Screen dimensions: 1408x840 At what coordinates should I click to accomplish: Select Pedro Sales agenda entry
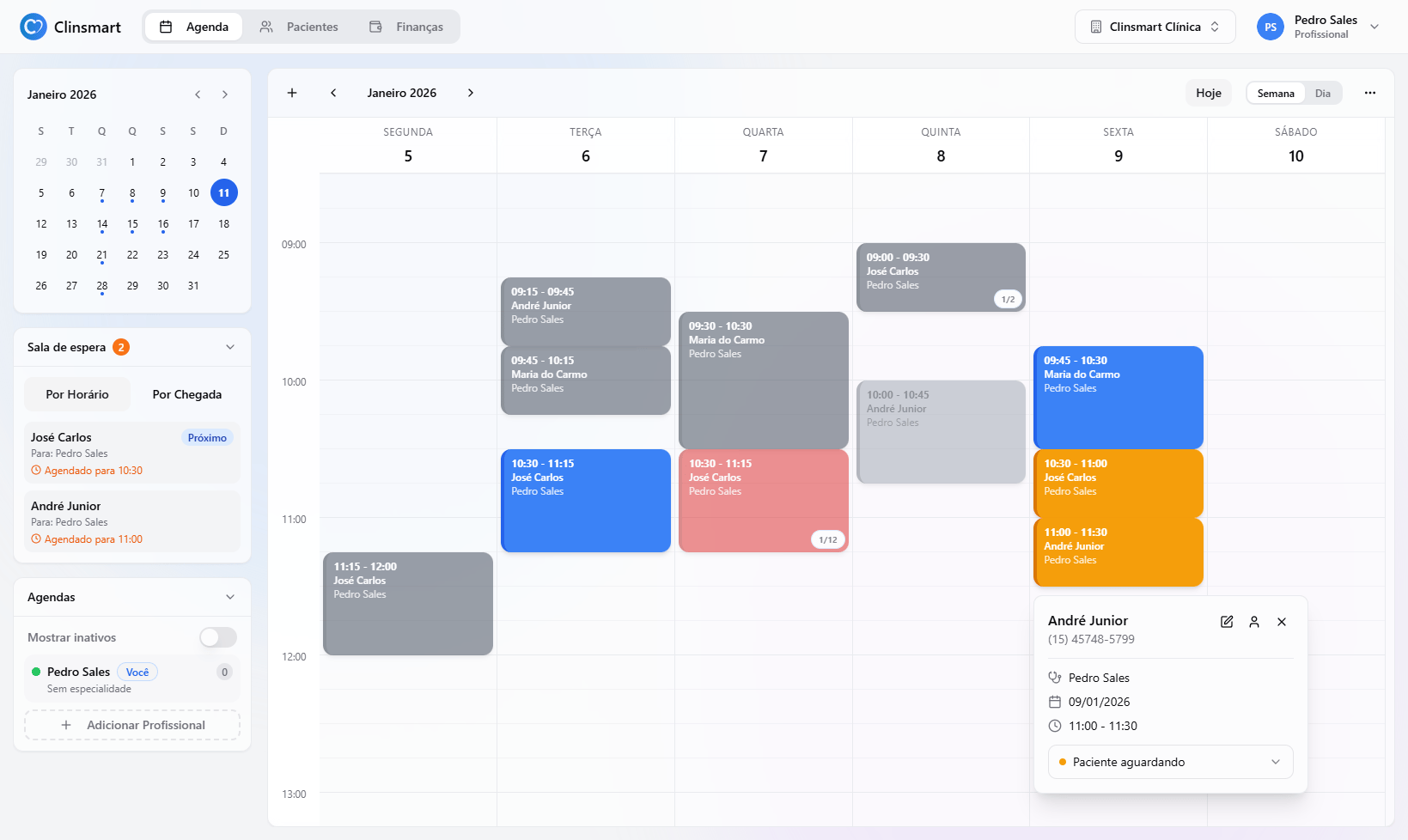point(132,679)
